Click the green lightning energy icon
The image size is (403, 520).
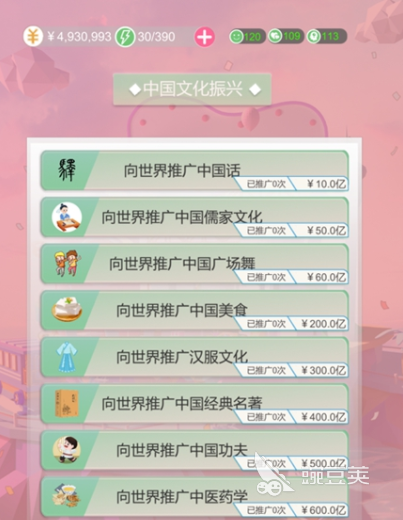click(x=125, y=37)
